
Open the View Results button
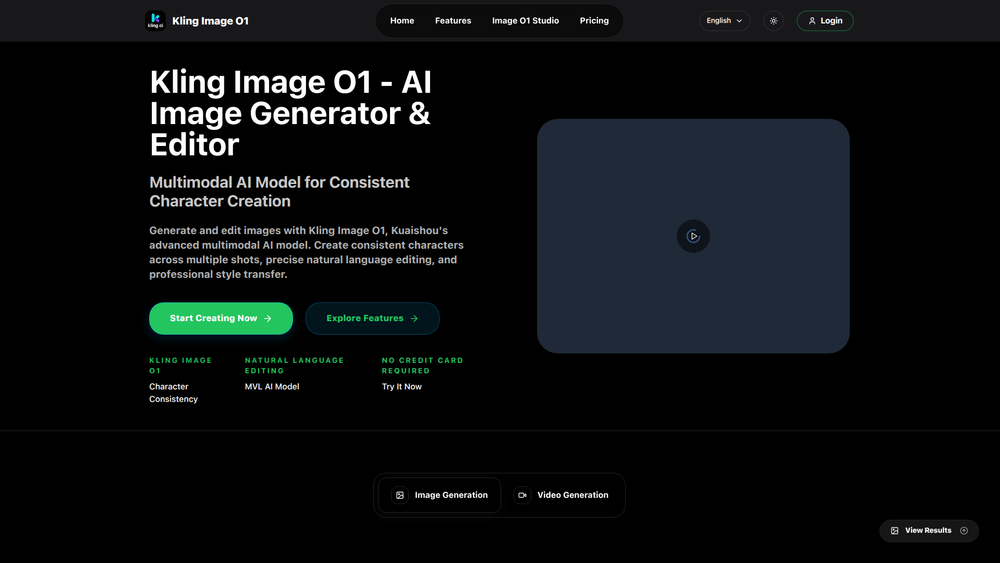pos(929,530)
